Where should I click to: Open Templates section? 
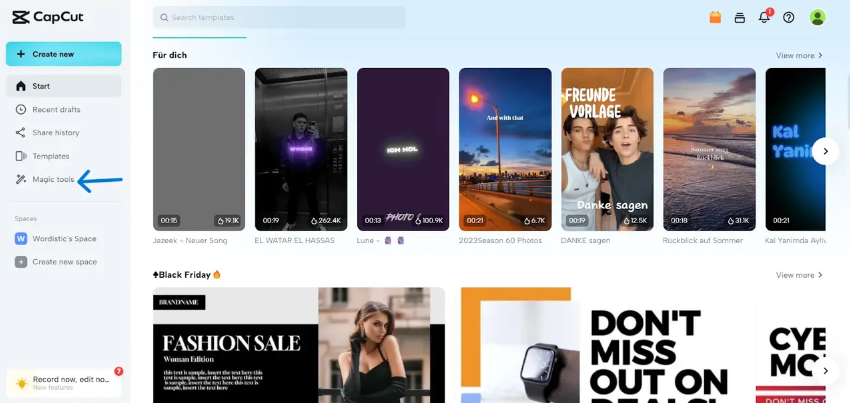[x=63, y=156]
